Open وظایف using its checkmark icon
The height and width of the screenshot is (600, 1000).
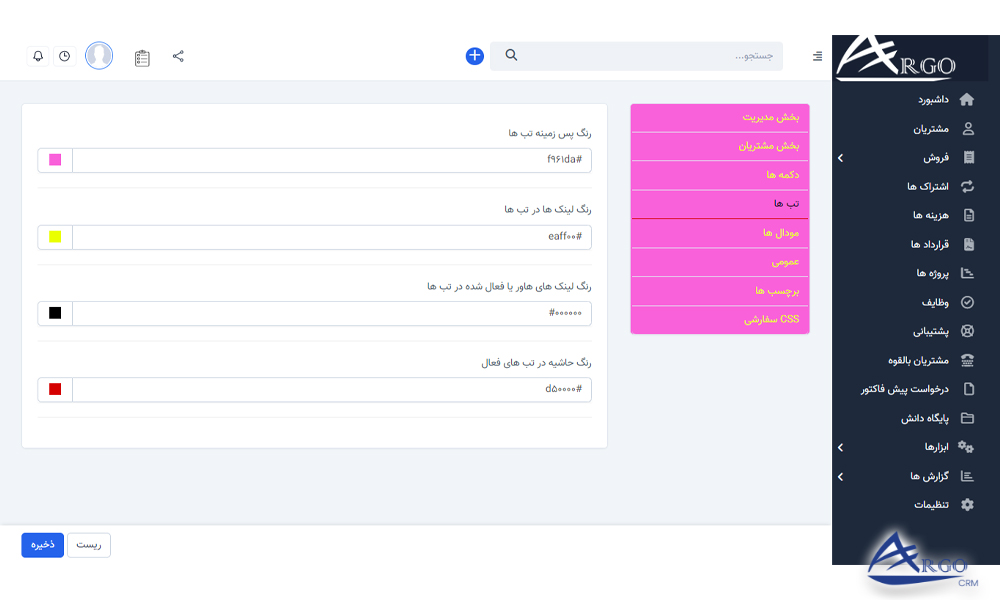click(x=966, y=302)
